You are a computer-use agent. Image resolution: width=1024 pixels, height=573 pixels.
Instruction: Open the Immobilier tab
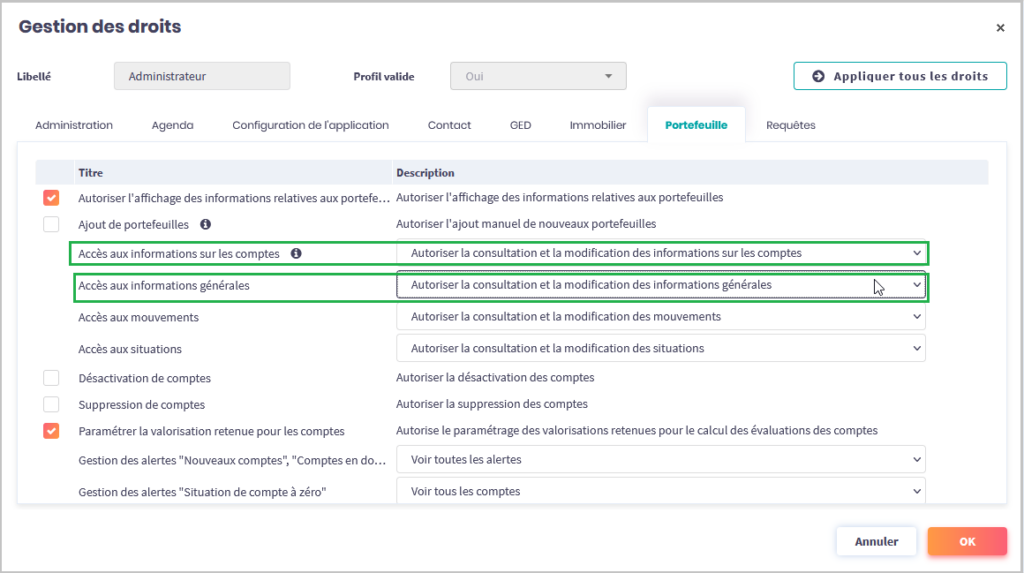point(598,126)
